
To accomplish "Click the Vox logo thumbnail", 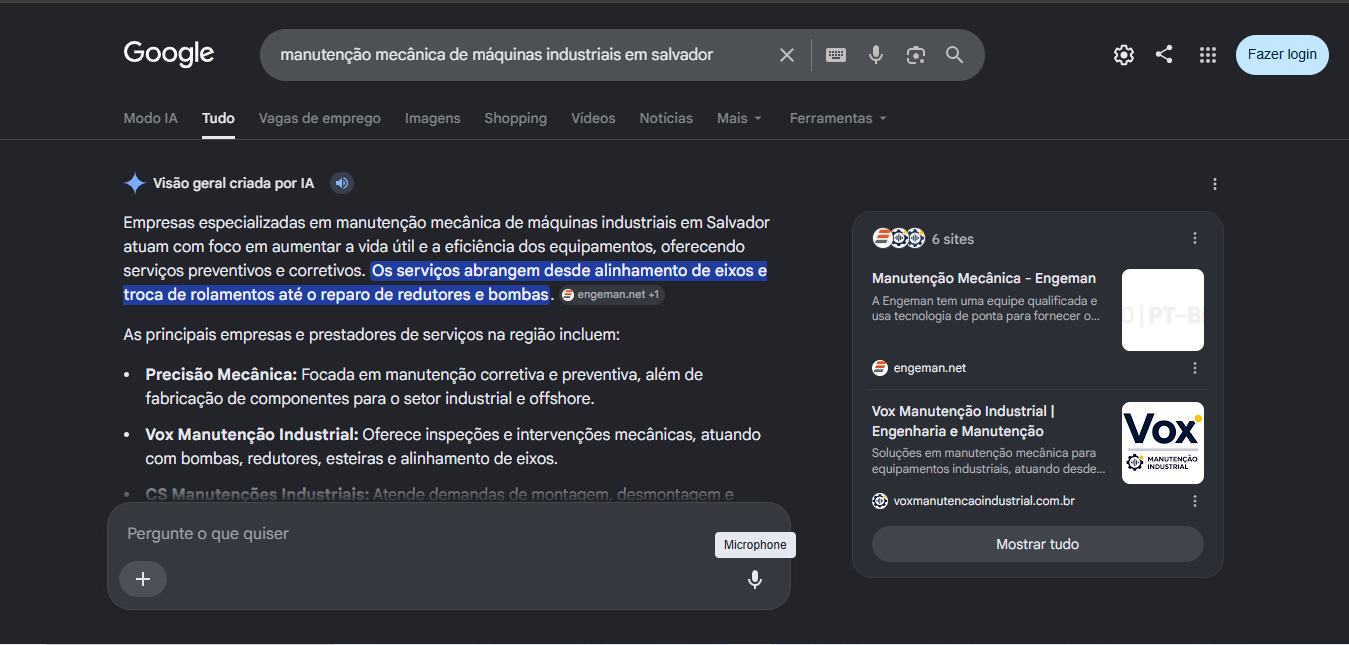I will pyautogui.click(x=1163, y=443).
